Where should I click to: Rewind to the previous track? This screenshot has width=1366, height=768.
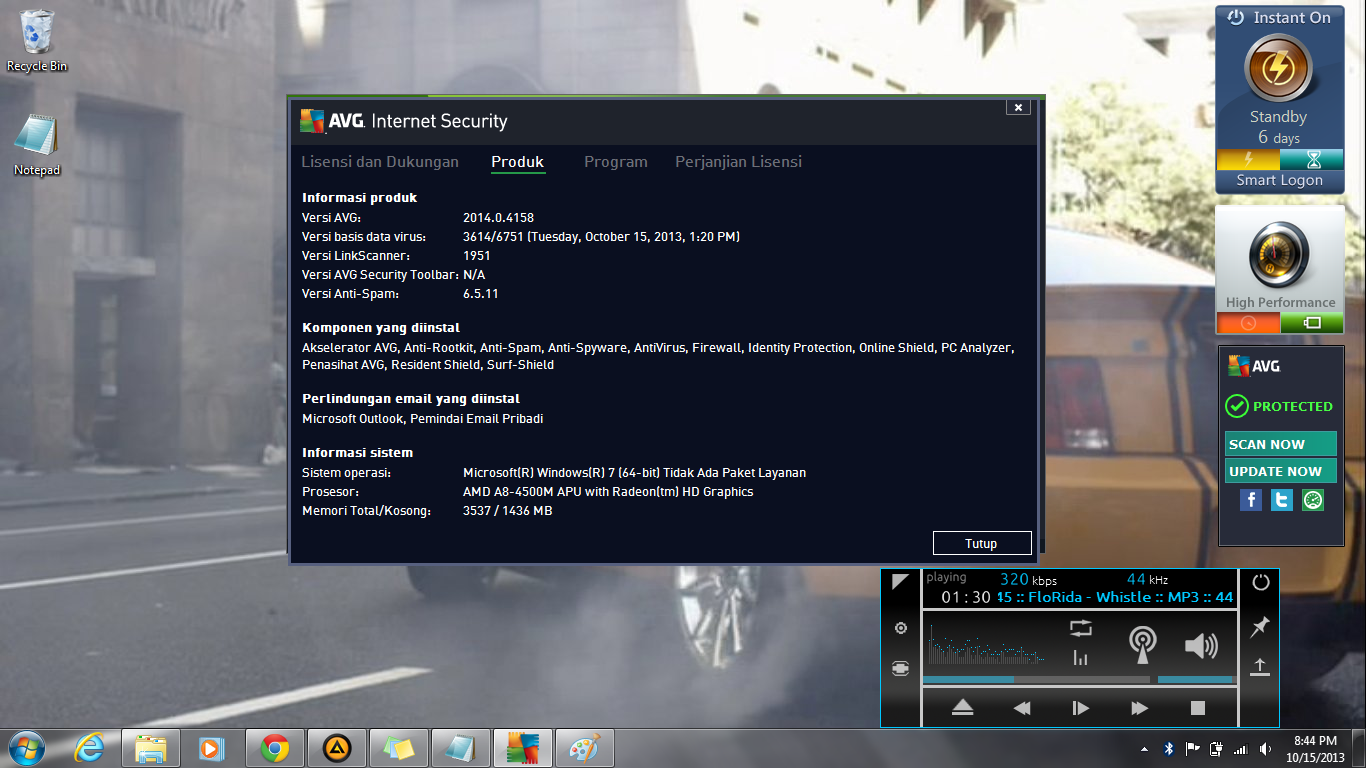click(1022, 708)
